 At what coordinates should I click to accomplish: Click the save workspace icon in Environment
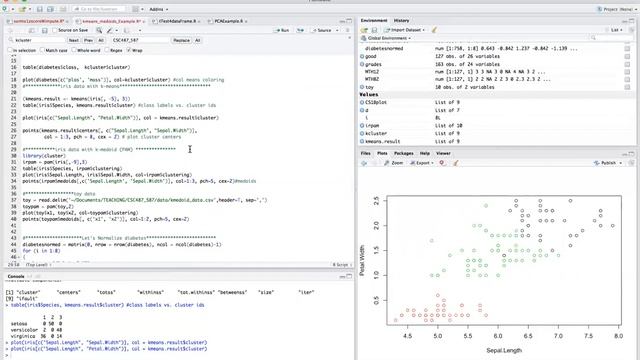click(x=374, y=30)
